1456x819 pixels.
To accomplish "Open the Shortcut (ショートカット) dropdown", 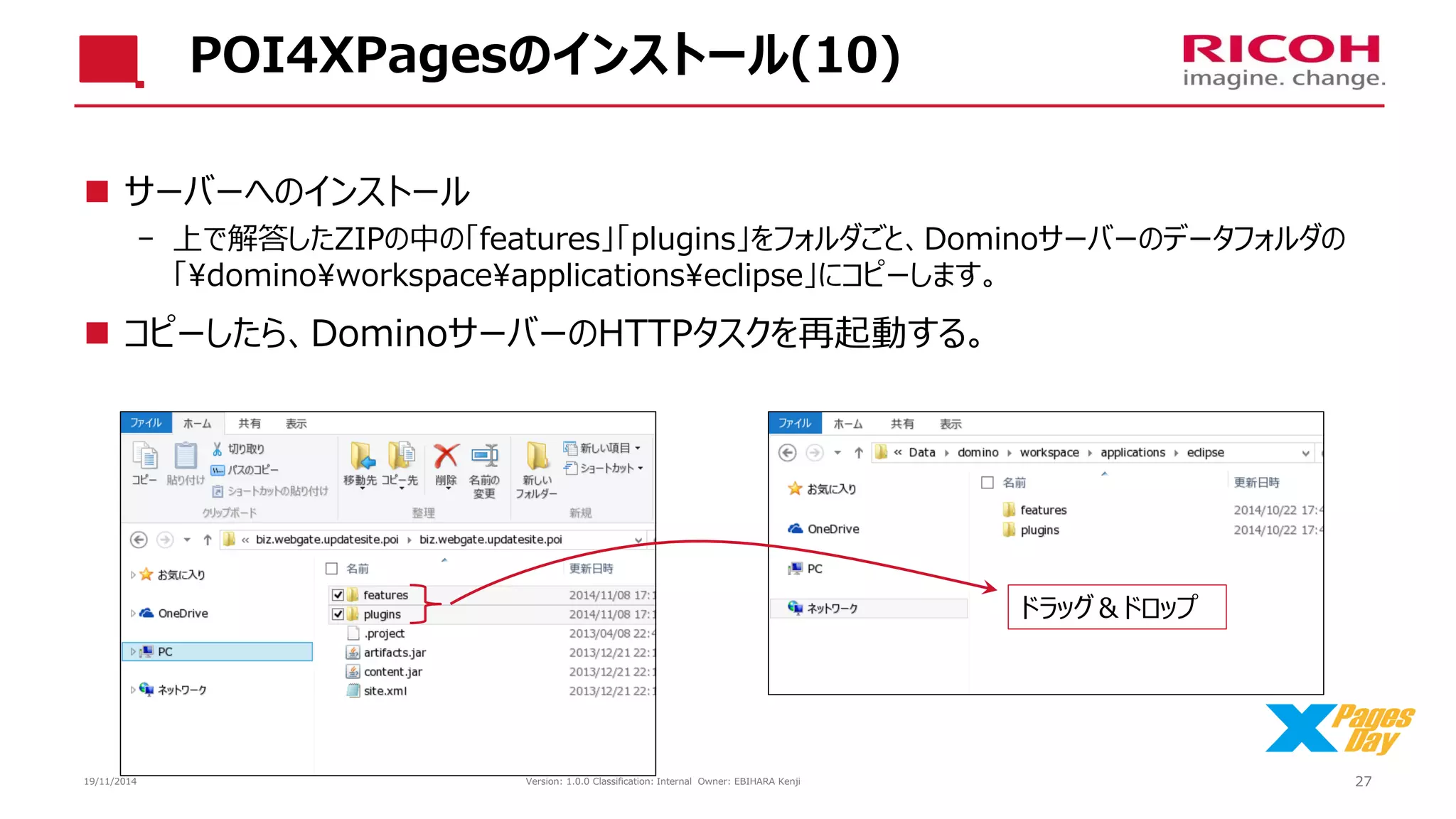I will [604, 468].
